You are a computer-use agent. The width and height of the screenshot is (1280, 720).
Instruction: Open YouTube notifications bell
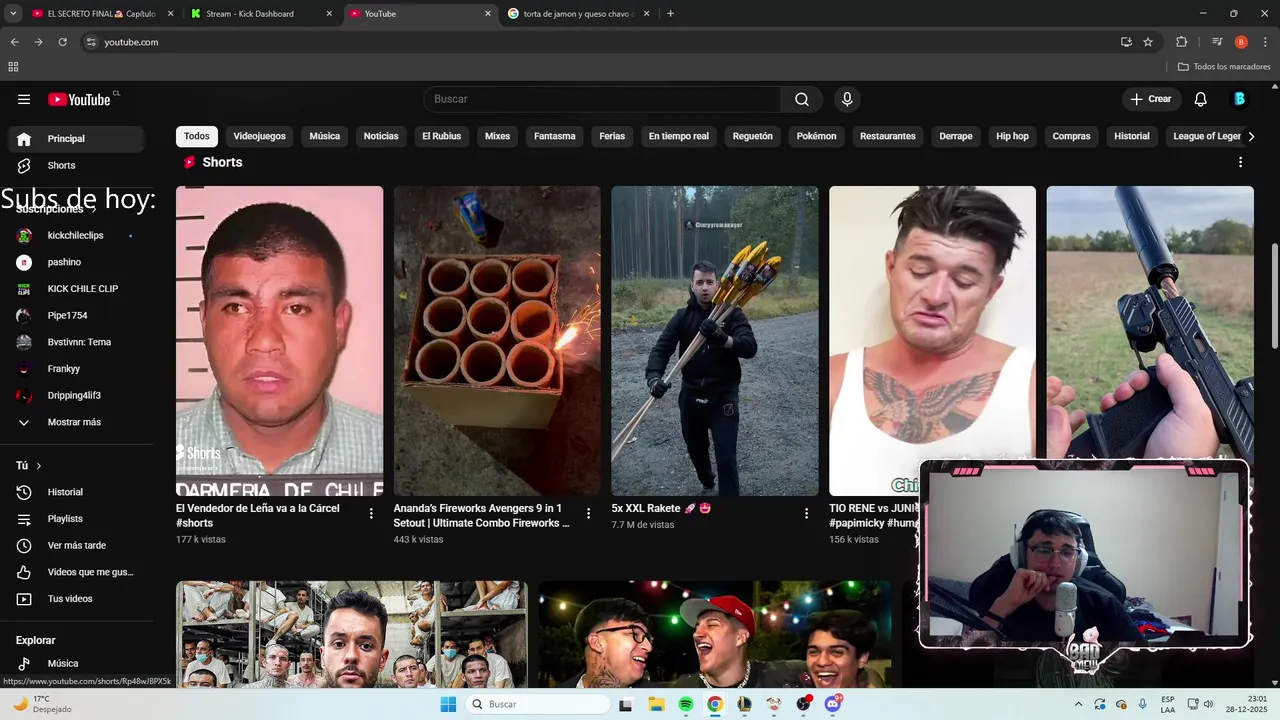[x=1201, y=99]
